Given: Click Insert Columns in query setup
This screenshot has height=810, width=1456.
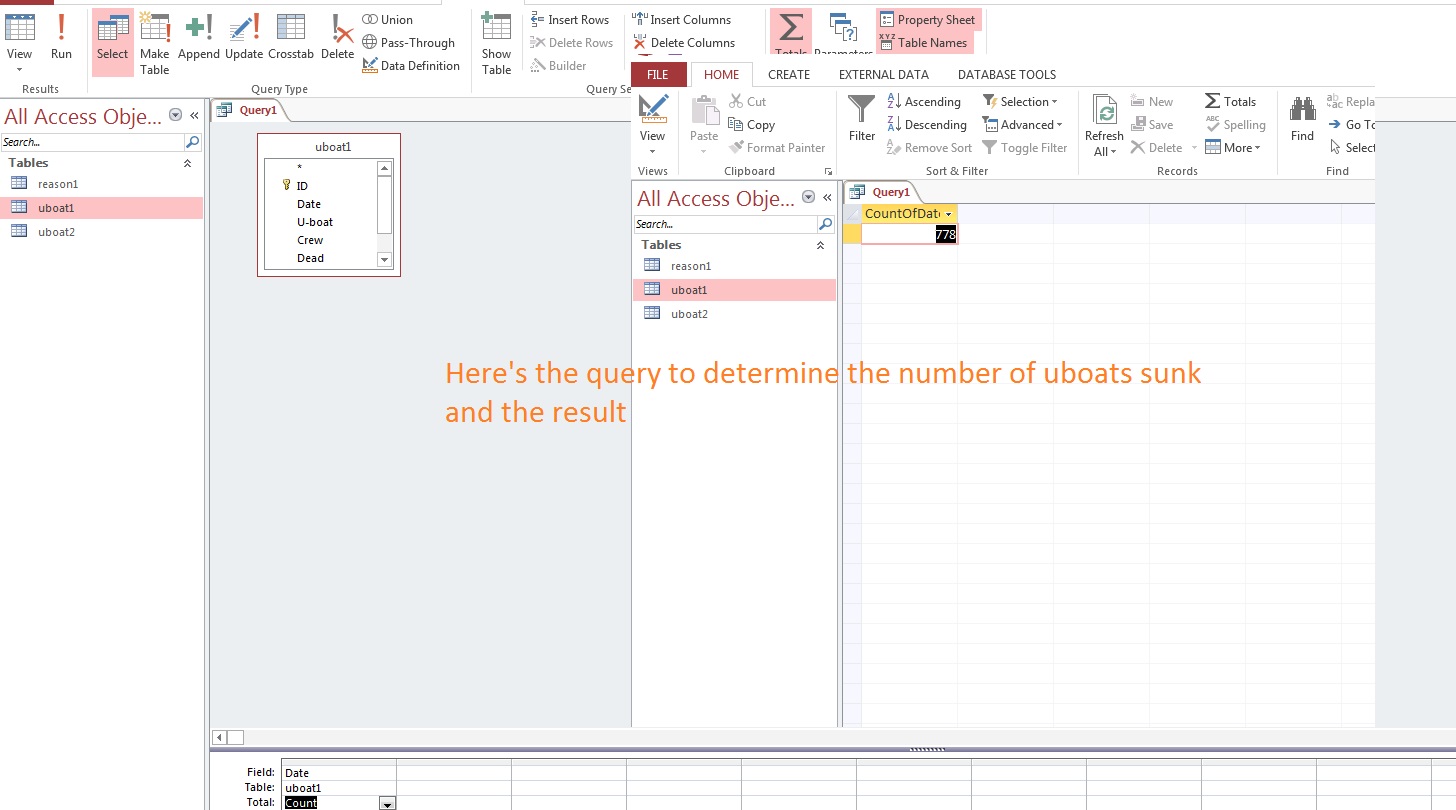Looking at the screenshot, I should pyautogui.click(x=682, y=19).
